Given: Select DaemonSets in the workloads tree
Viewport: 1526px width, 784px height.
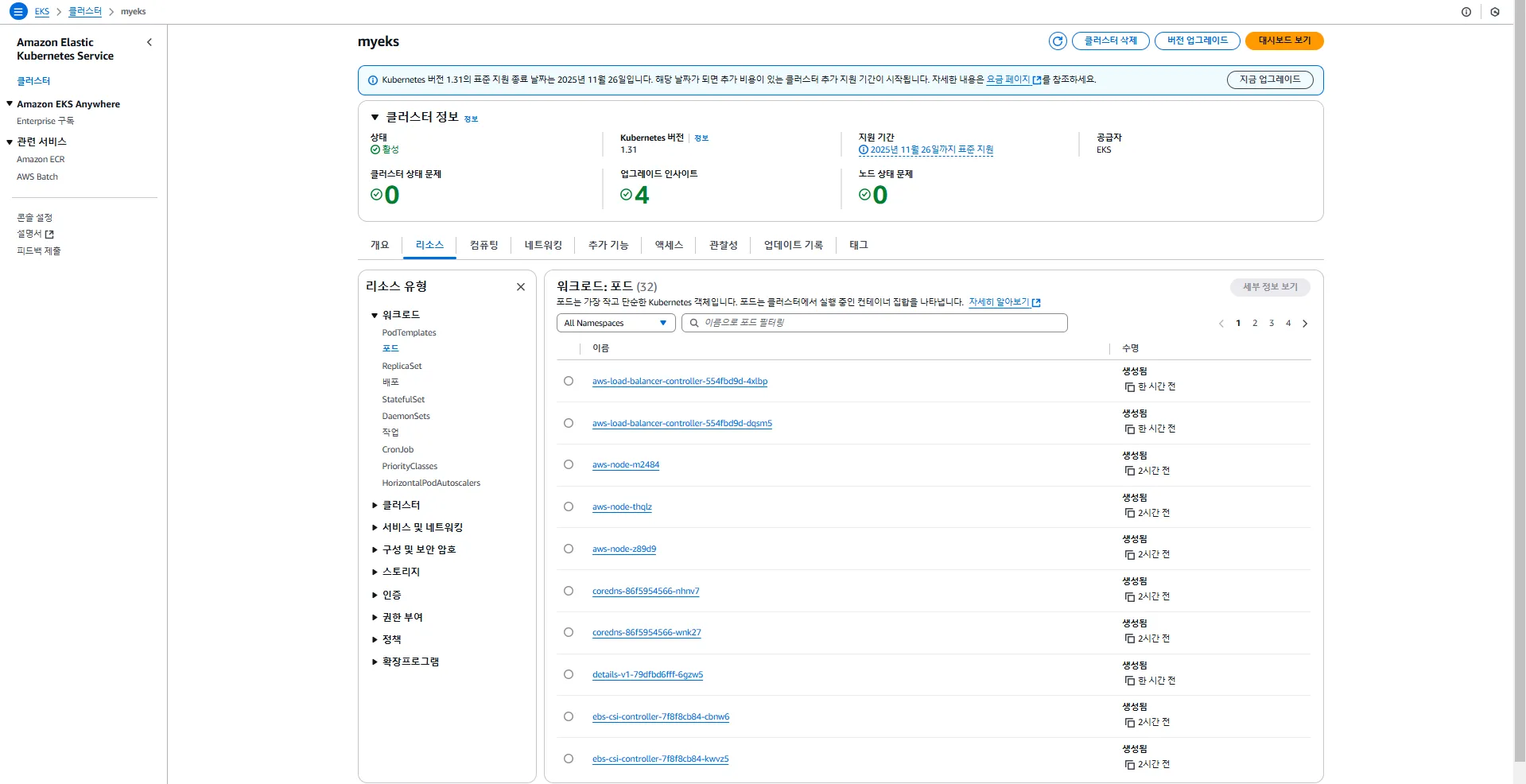Looking at the screenshot, I should pos(406,417).
